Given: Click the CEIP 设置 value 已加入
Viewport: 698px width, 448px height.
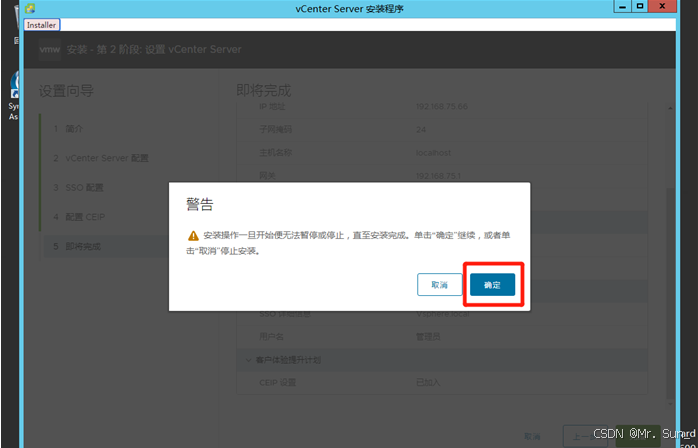Looking at the screenshot, I should tap(428, 383).
